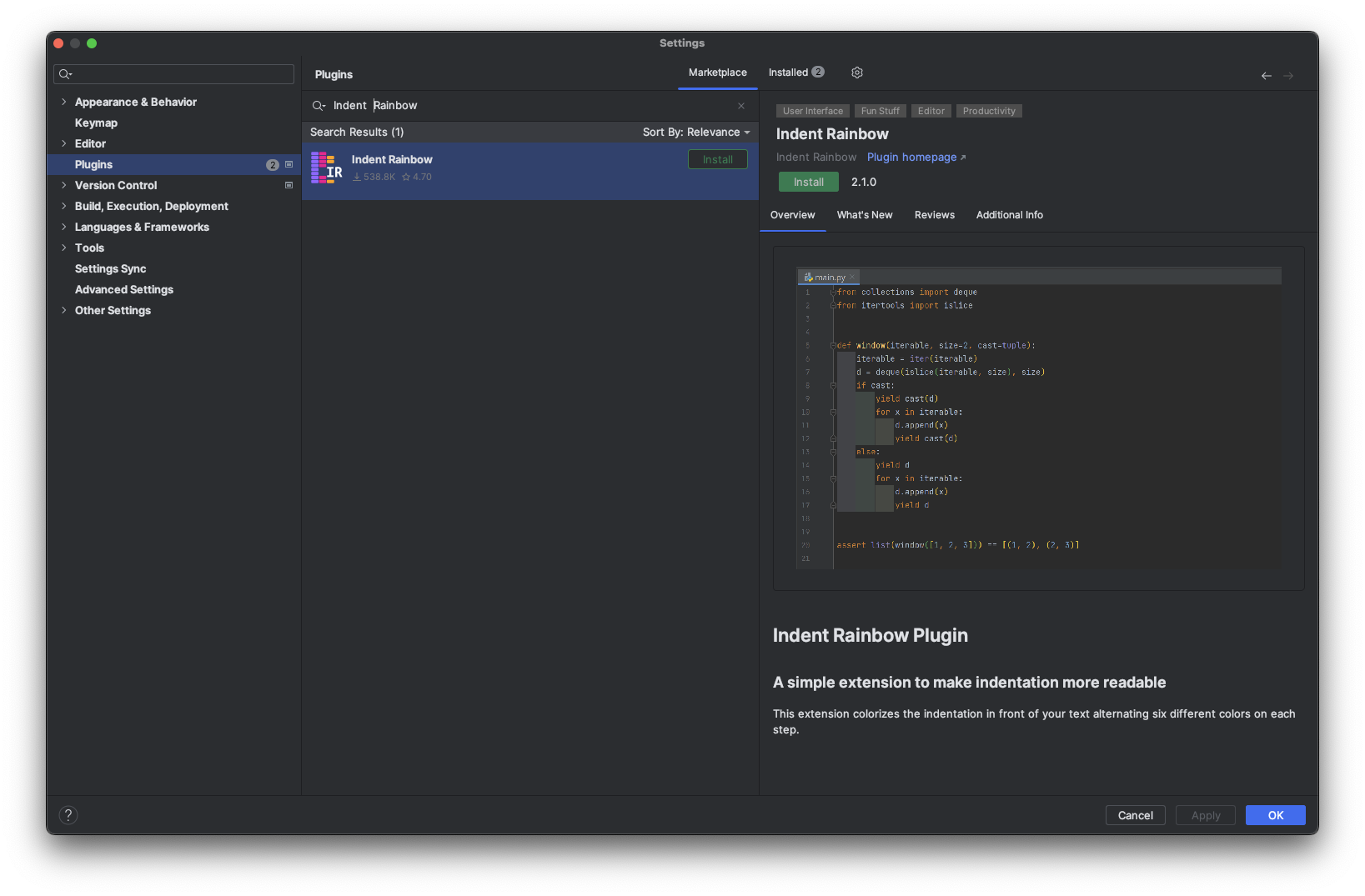
Task: Click the version number 2.1.0
Action: click(x=864, y=182)
